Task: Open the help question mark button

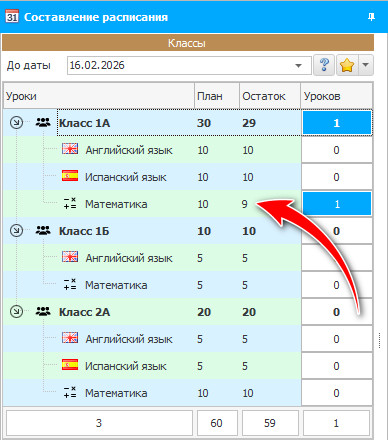Action: click(x=324, y=65)
